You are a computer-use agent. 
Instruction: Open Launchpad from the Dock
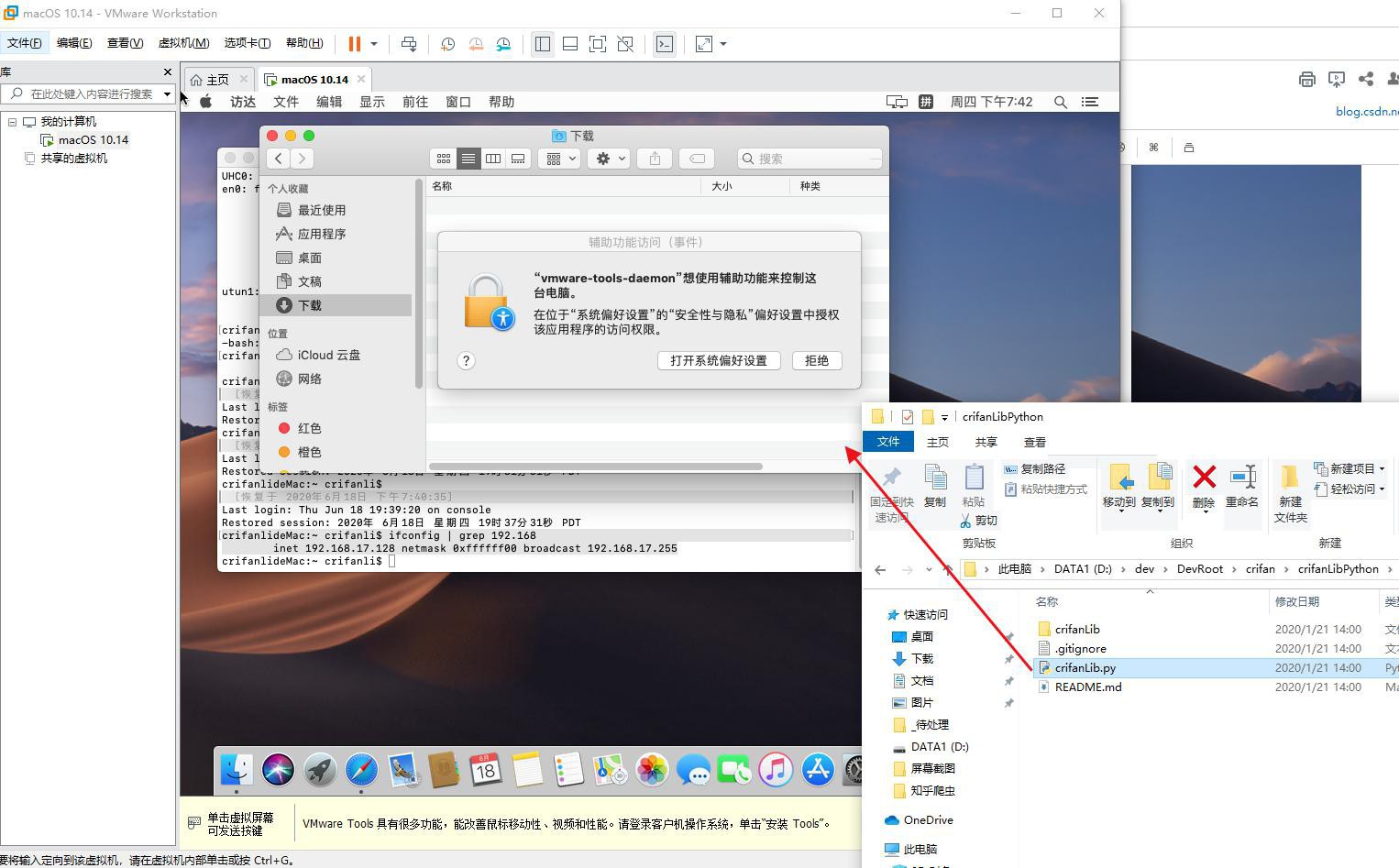pos(320,770)
